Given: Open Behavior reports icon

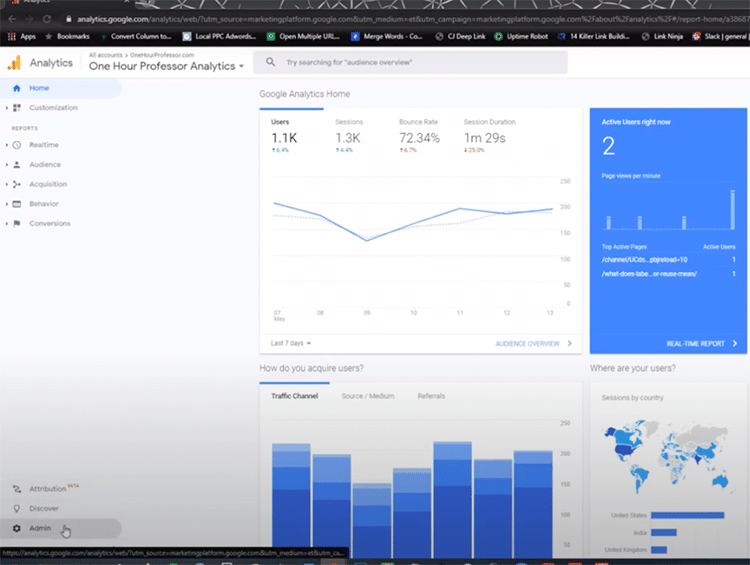Looking at the screenshot, I should [17, 204].
